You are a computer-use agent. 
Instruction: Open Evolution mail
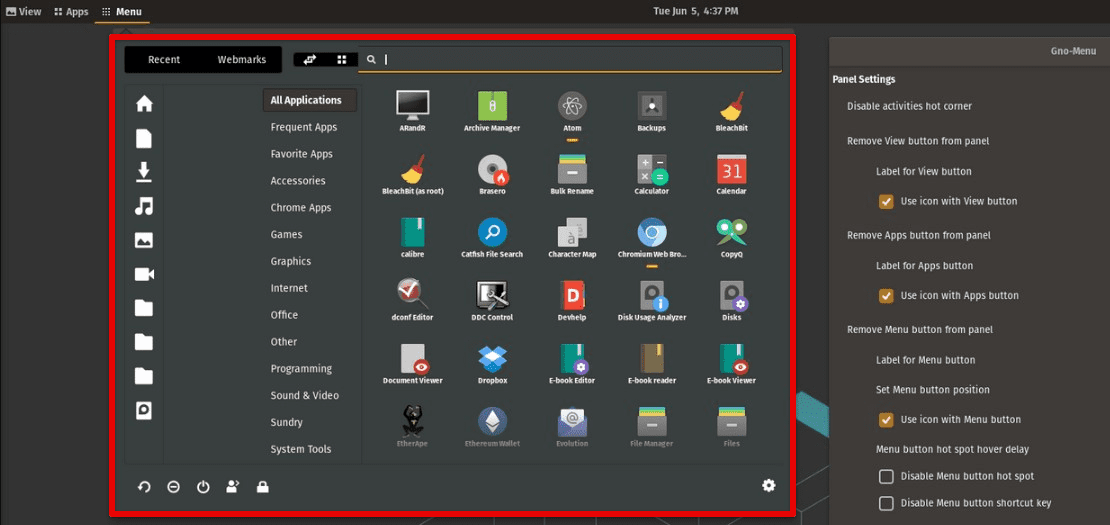(572, 427)
